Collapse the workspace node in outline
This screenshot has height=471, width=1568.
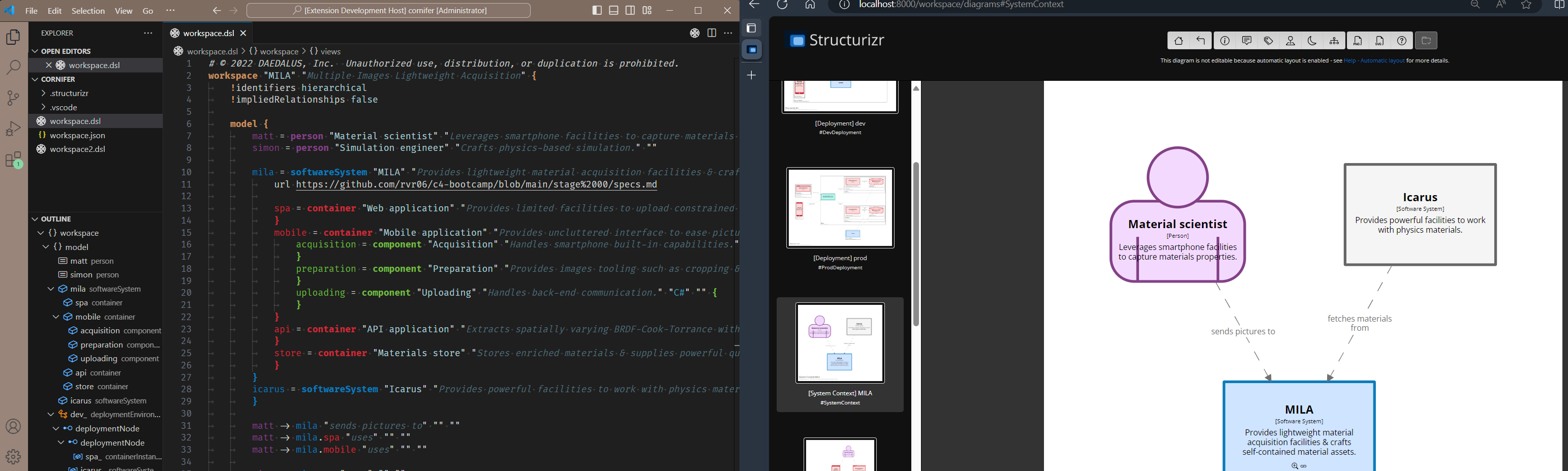tap(41, 233)
